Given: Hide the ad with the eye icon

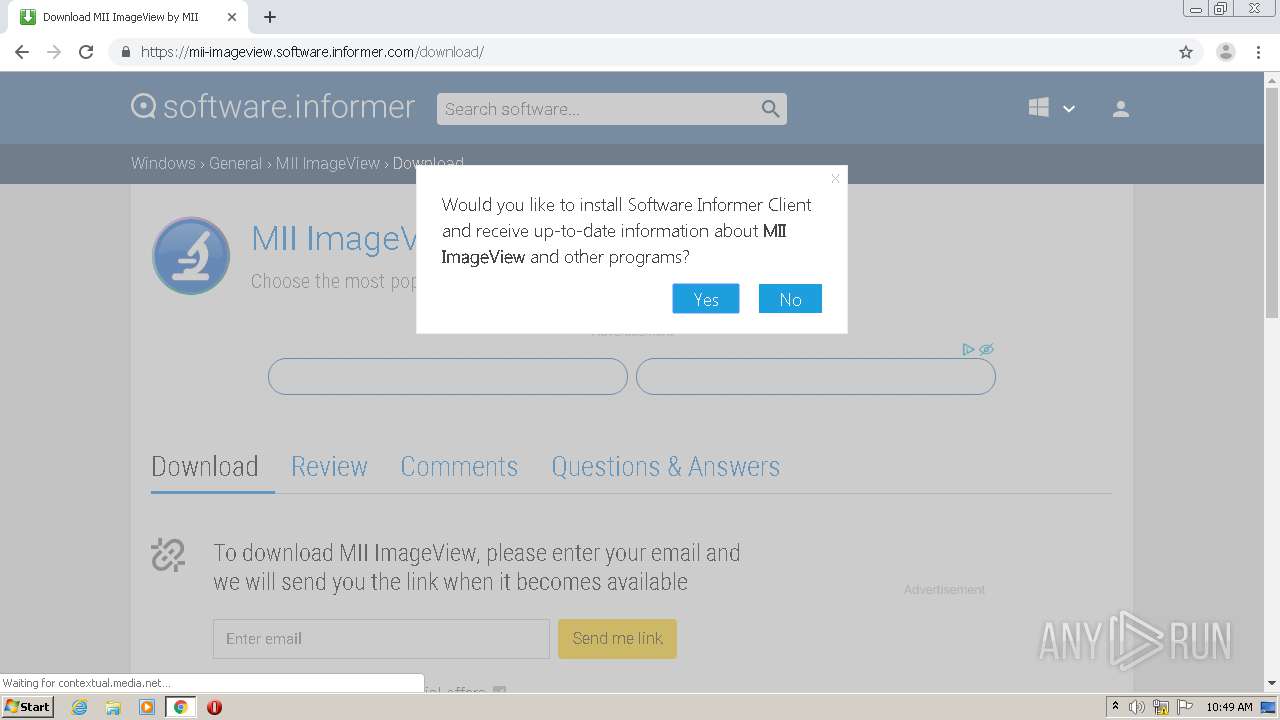Looking at the screenshot, I should tap(986, 349).
